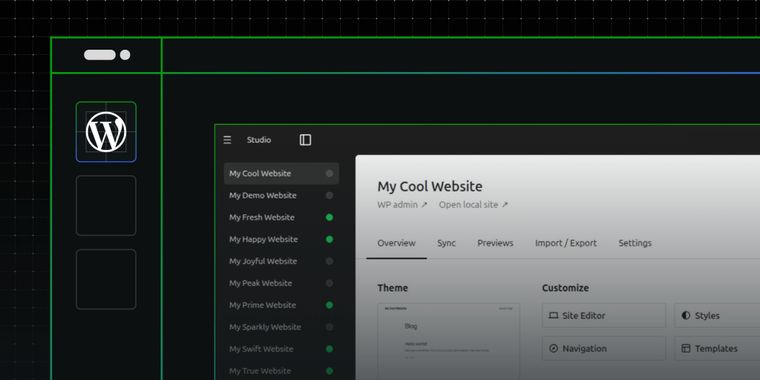Click the third empty sidebar tile
760x380 pixels.
[106, 279]
